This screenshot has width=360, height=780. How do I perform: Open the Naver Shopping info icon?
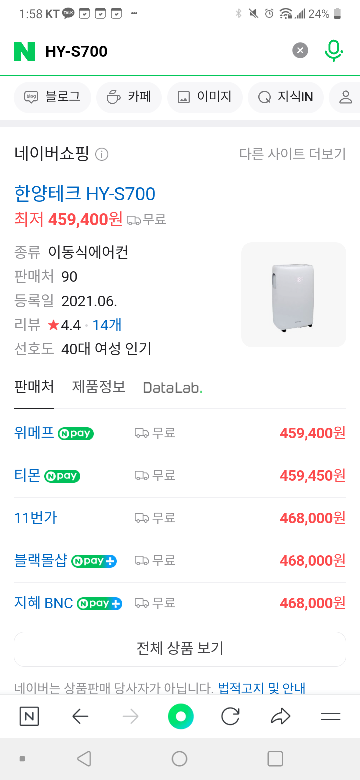point(101,155)
